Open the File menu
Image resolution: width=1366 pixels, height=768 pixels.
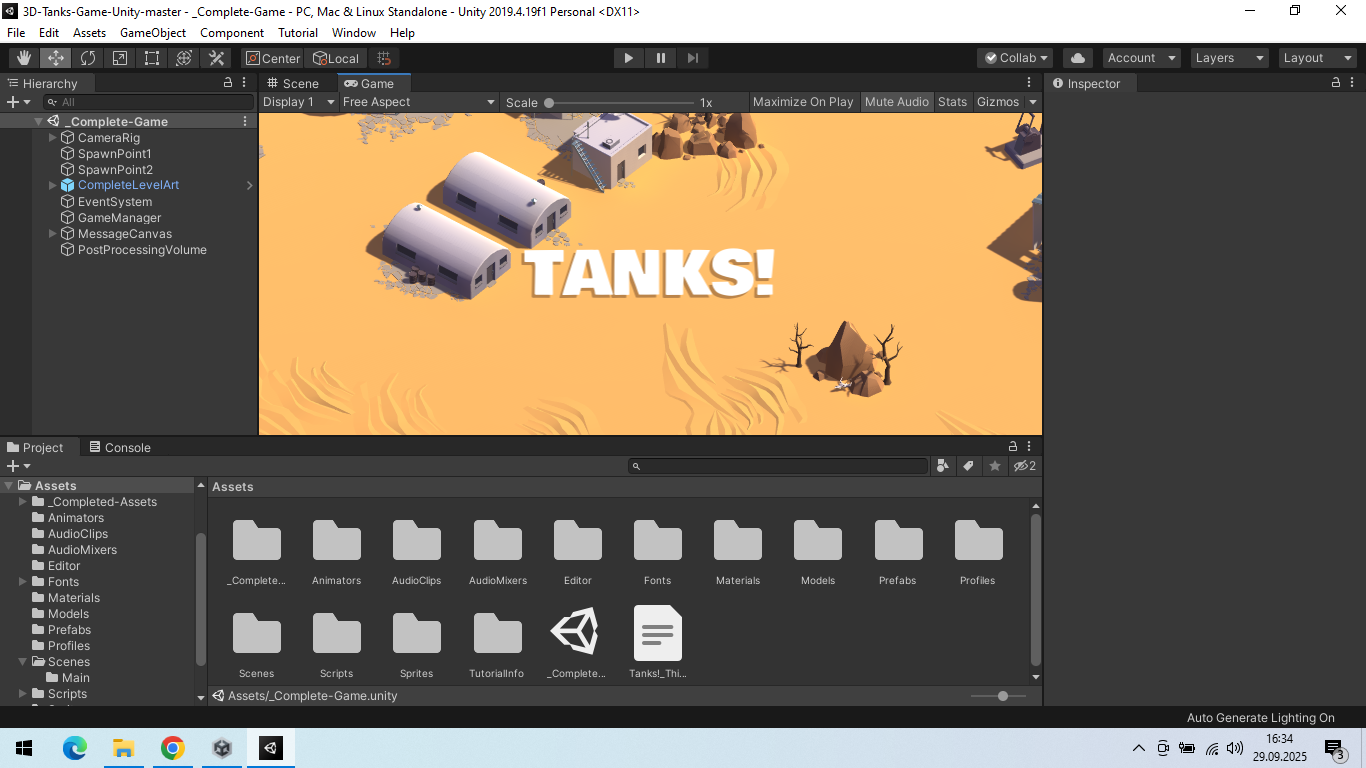point(16,33)
